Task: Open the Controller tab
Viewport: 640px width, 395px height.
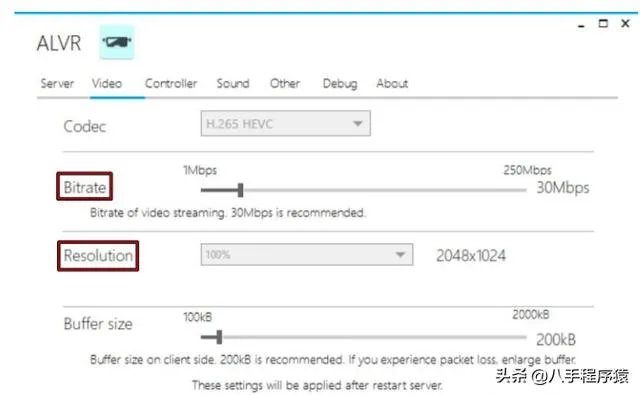Action: (171, 84)
